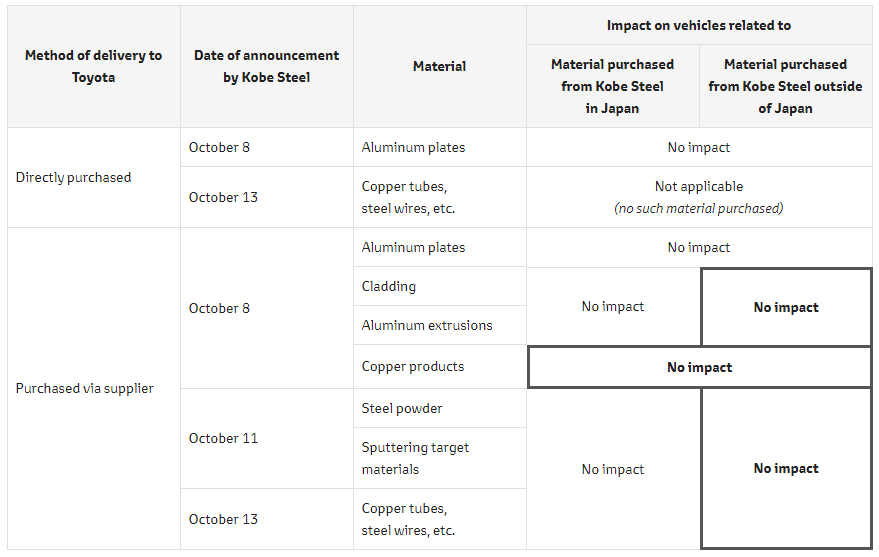Select the "Aluminum extrusions" material cell
879x557 pixels.
(427, 325)
